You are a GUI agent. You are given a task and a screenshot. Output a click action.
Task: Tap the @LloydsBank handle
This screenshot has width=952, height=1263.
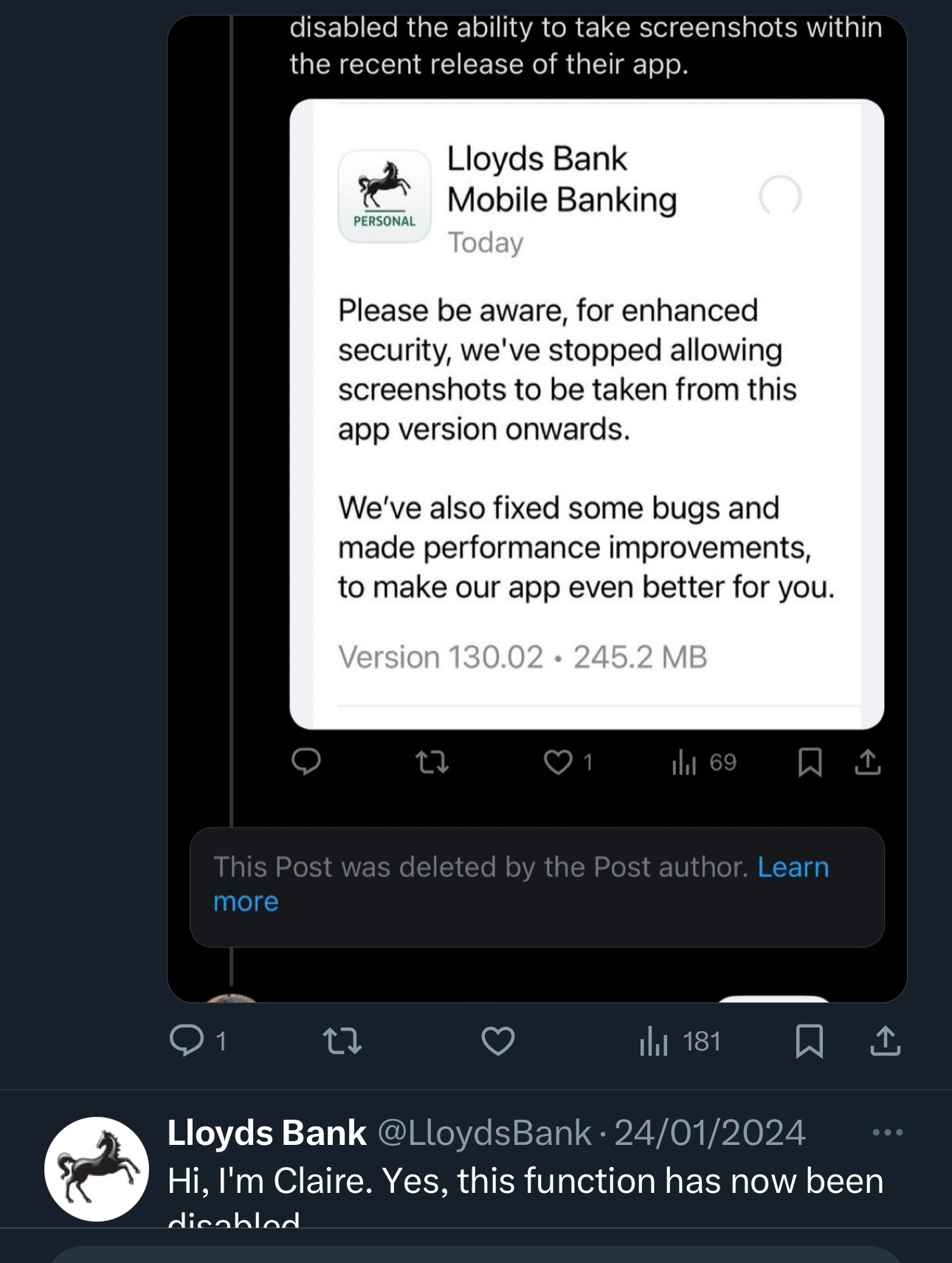[x=485, y=1133]
